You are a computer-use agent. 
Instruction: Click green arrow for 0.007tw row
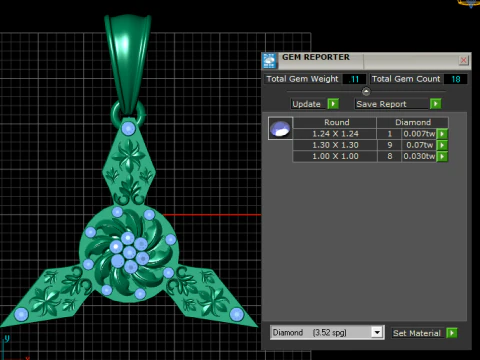[x=442, y=134]
